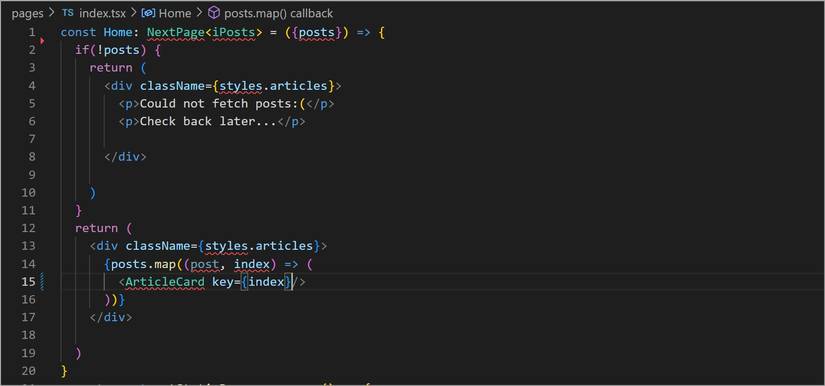
Task: Click the closing div tag on line 17
Action: point(111,318)
